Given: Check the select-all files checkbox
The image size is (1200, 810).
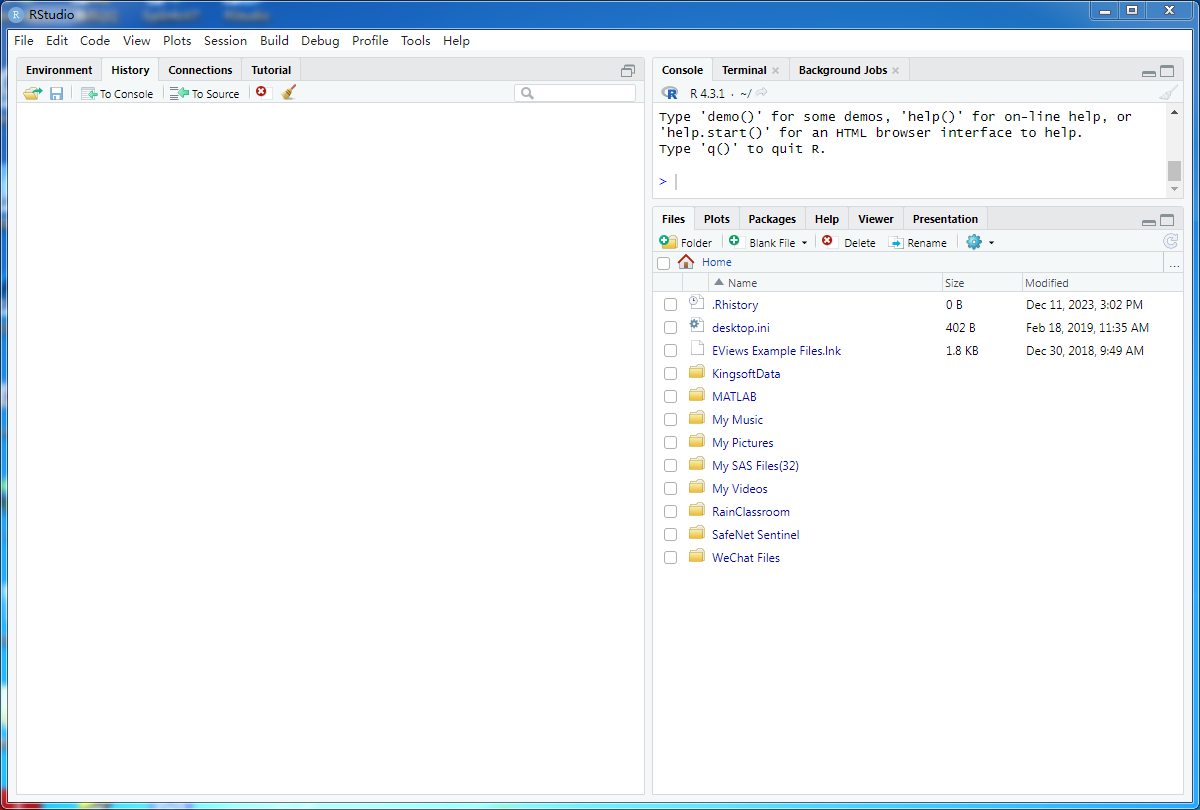Looking at the screenshot, I should [x=663, y=263].
